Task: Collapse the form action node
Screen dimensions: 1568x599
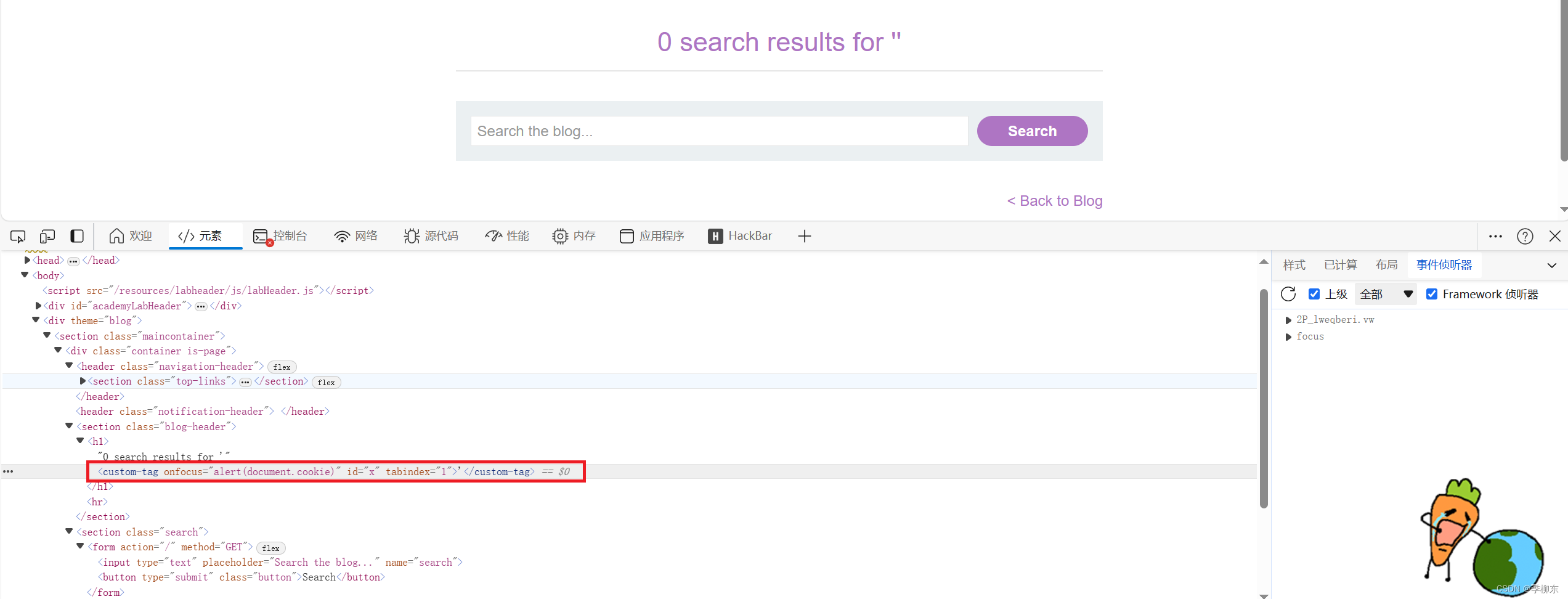Action: click(x=80, y=546)
